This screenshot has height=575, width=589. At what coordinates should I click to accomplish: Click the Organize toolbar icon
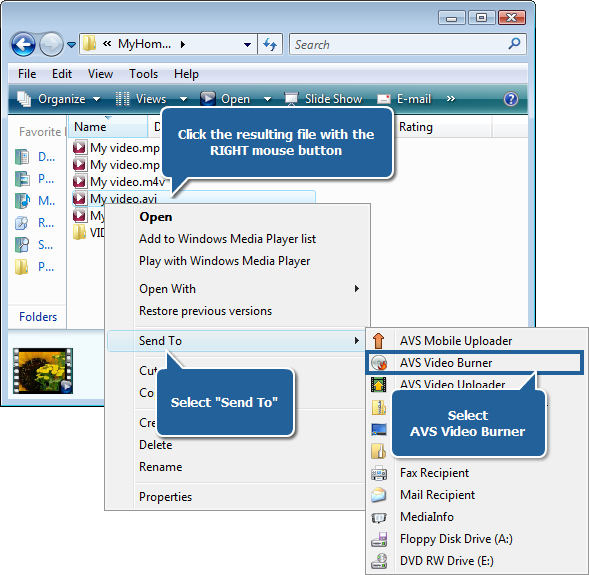[x=24, y=99]
